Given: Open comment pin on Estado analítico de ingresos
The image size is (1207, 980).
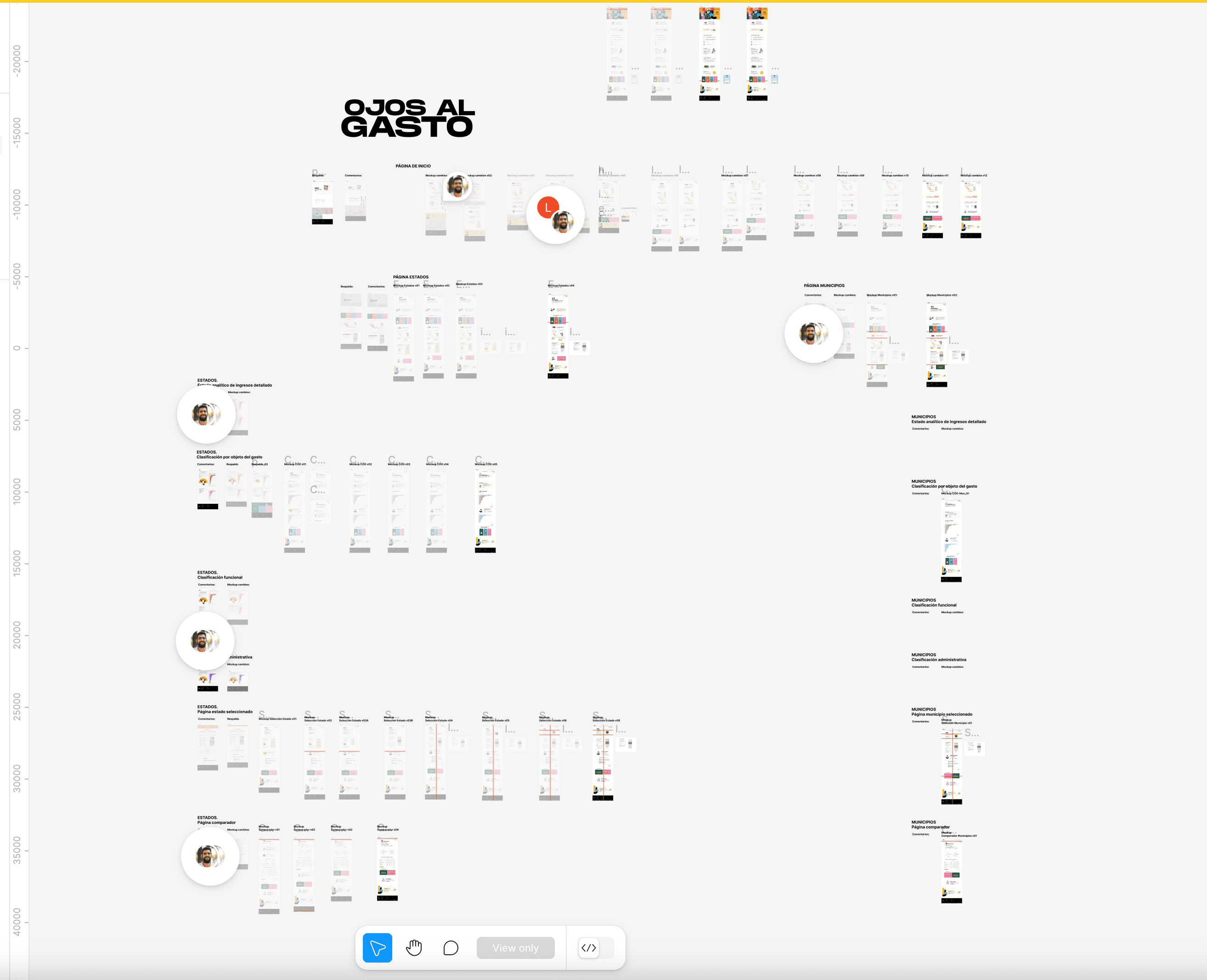Looking at the screenshot, I should click(206, 414).
